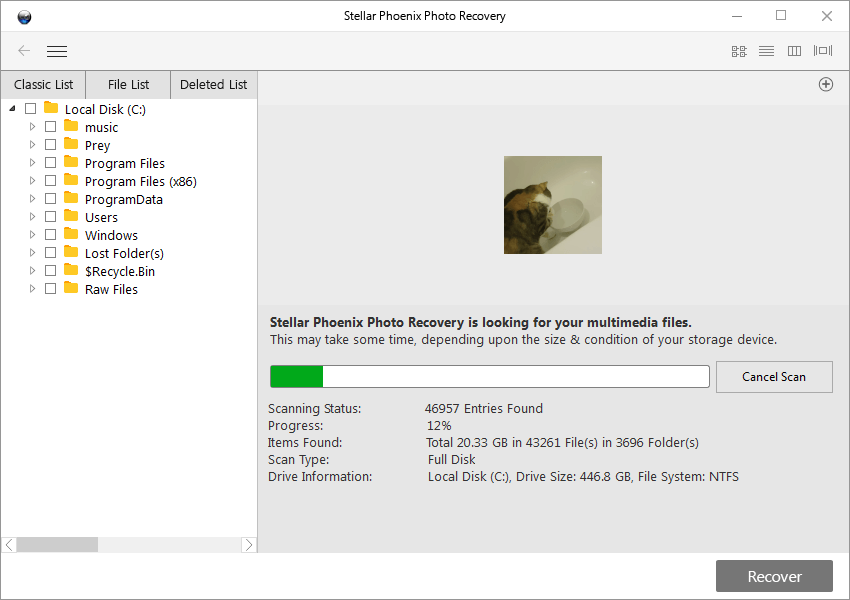Image resolution: width=850 pixels, height=600 pixels.
Task: Open the File List tab
Action: pyautogui.click(x=128, y=85)
